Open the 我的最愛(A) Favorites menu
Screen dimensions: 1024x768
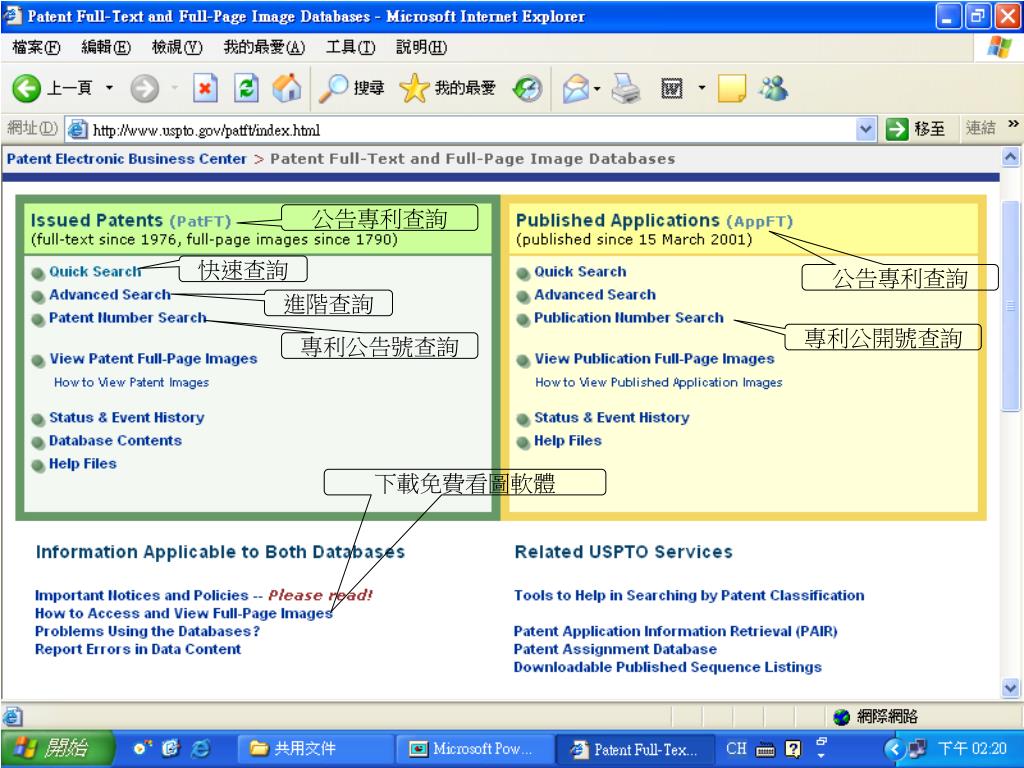click(x=264, y=48)
